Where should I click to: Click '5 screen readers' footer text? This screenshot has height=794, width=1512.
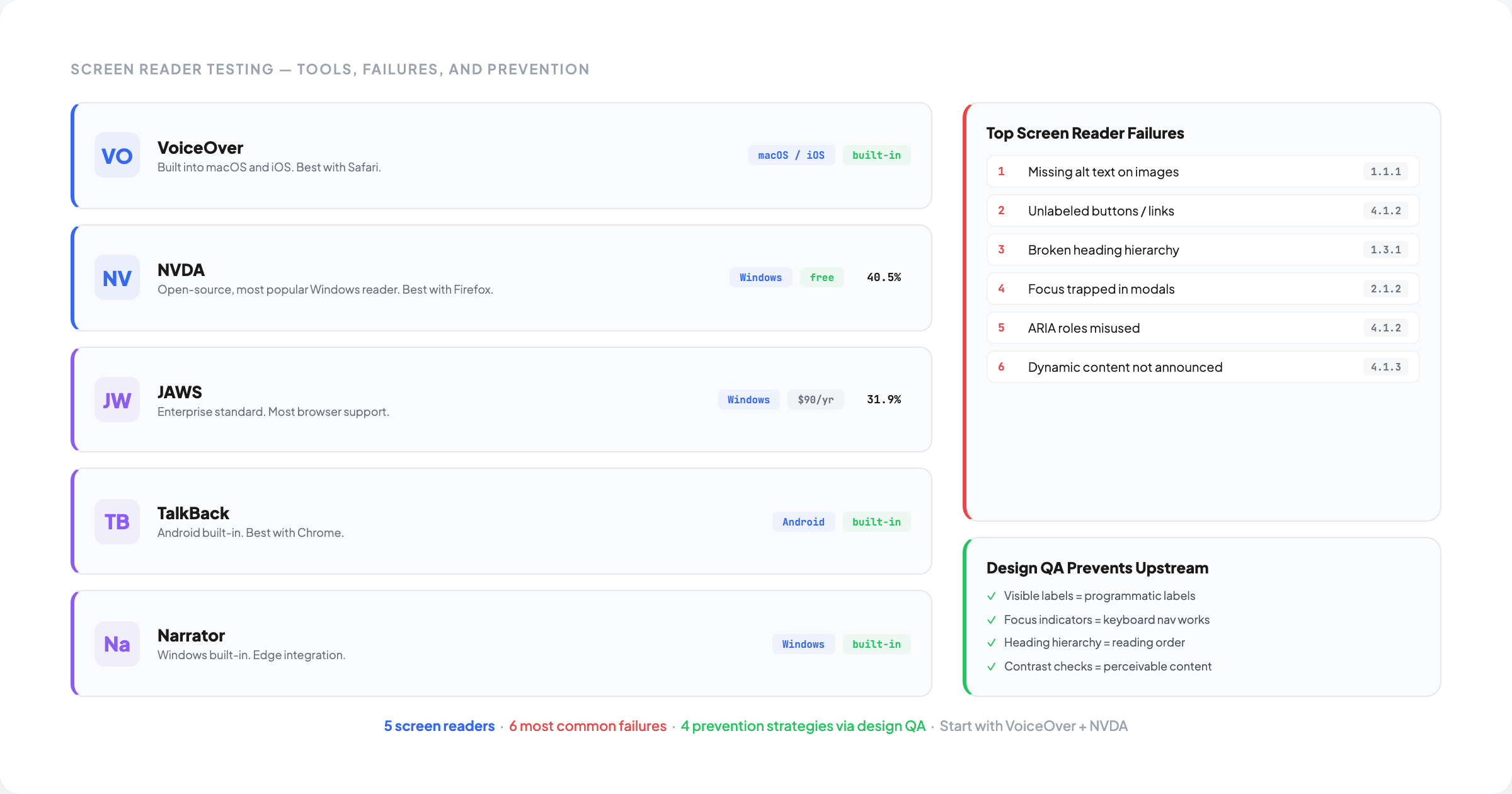[x=439, y=726]
